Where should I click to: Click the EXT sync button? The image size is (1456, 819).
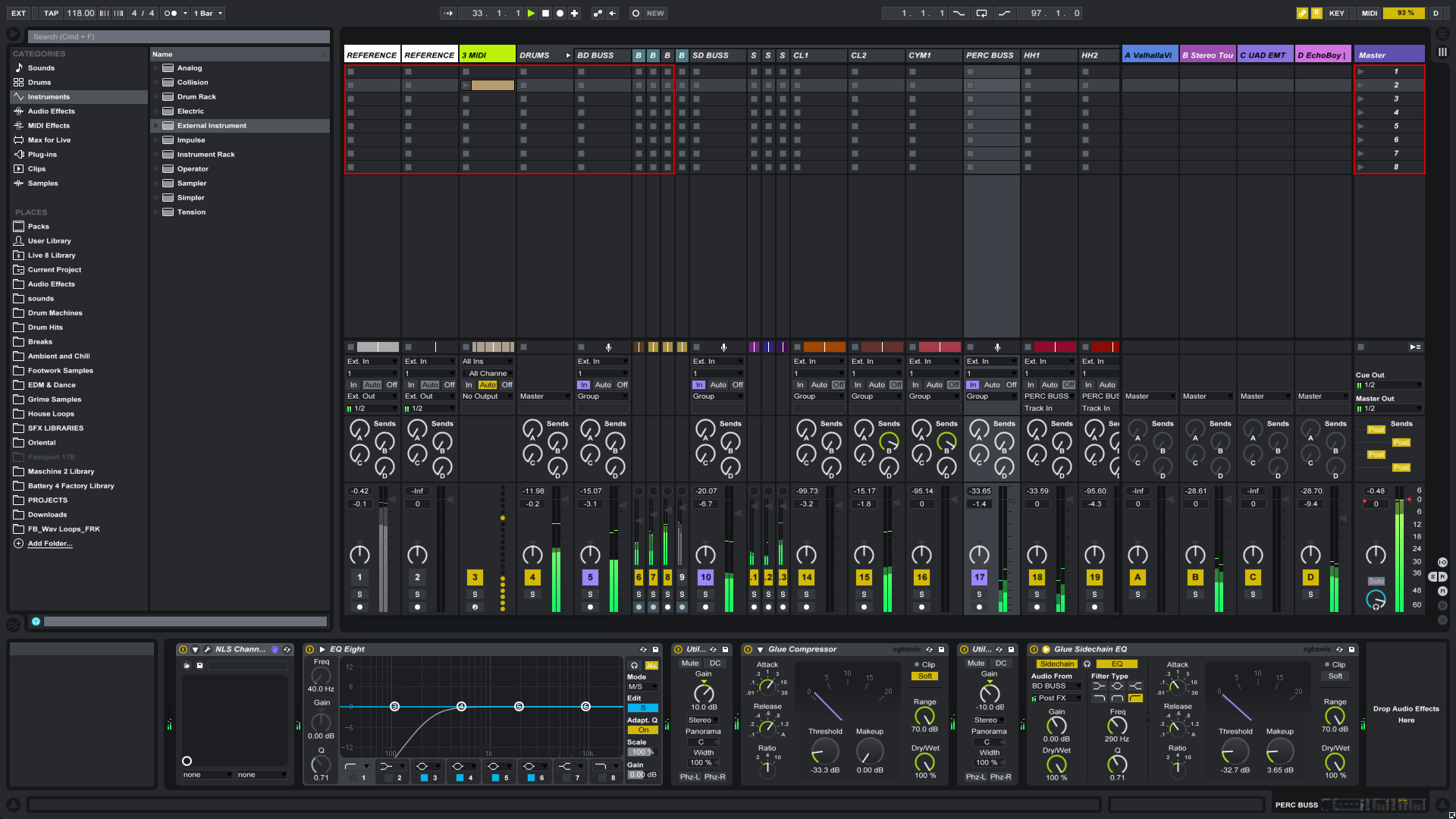(18, 13)
